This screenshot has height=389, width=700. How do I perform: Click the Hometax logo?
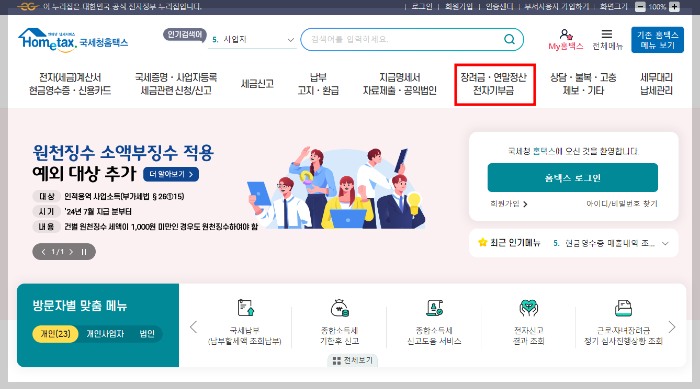pyautogui.click(x=73, y=40)
